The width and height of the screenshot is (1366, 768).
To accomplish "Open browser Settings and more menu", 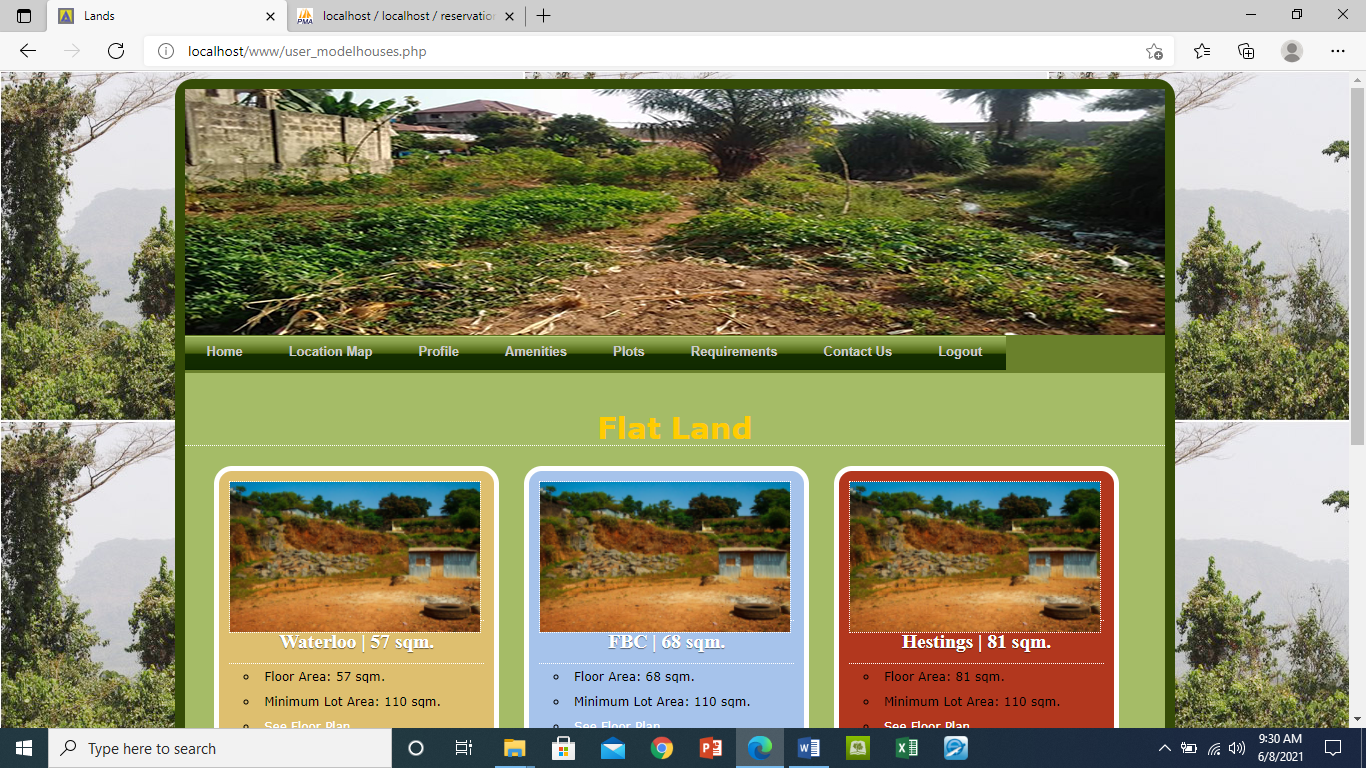I will [1338, 51].
